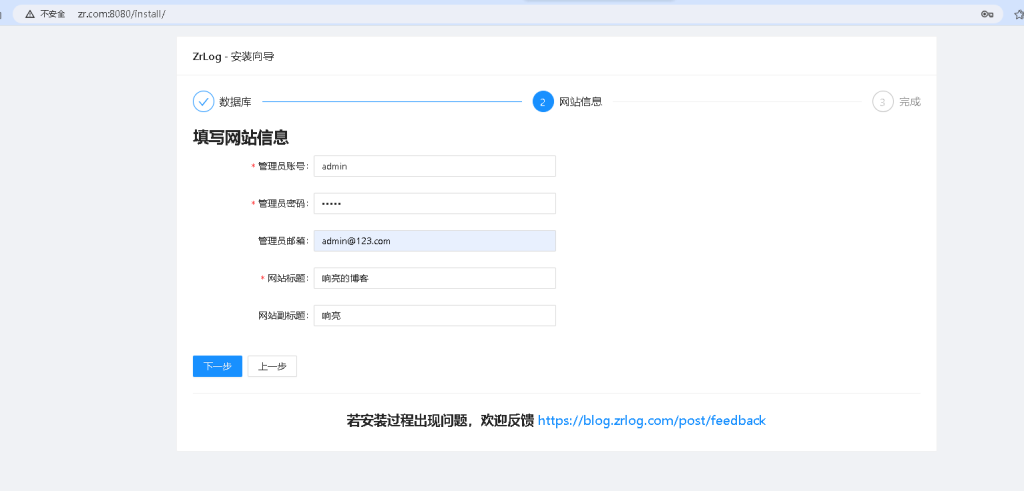Edit the 管理员邮箱 email field
The width and height of the screenshot is (1024, 491).
pos(434,241)
